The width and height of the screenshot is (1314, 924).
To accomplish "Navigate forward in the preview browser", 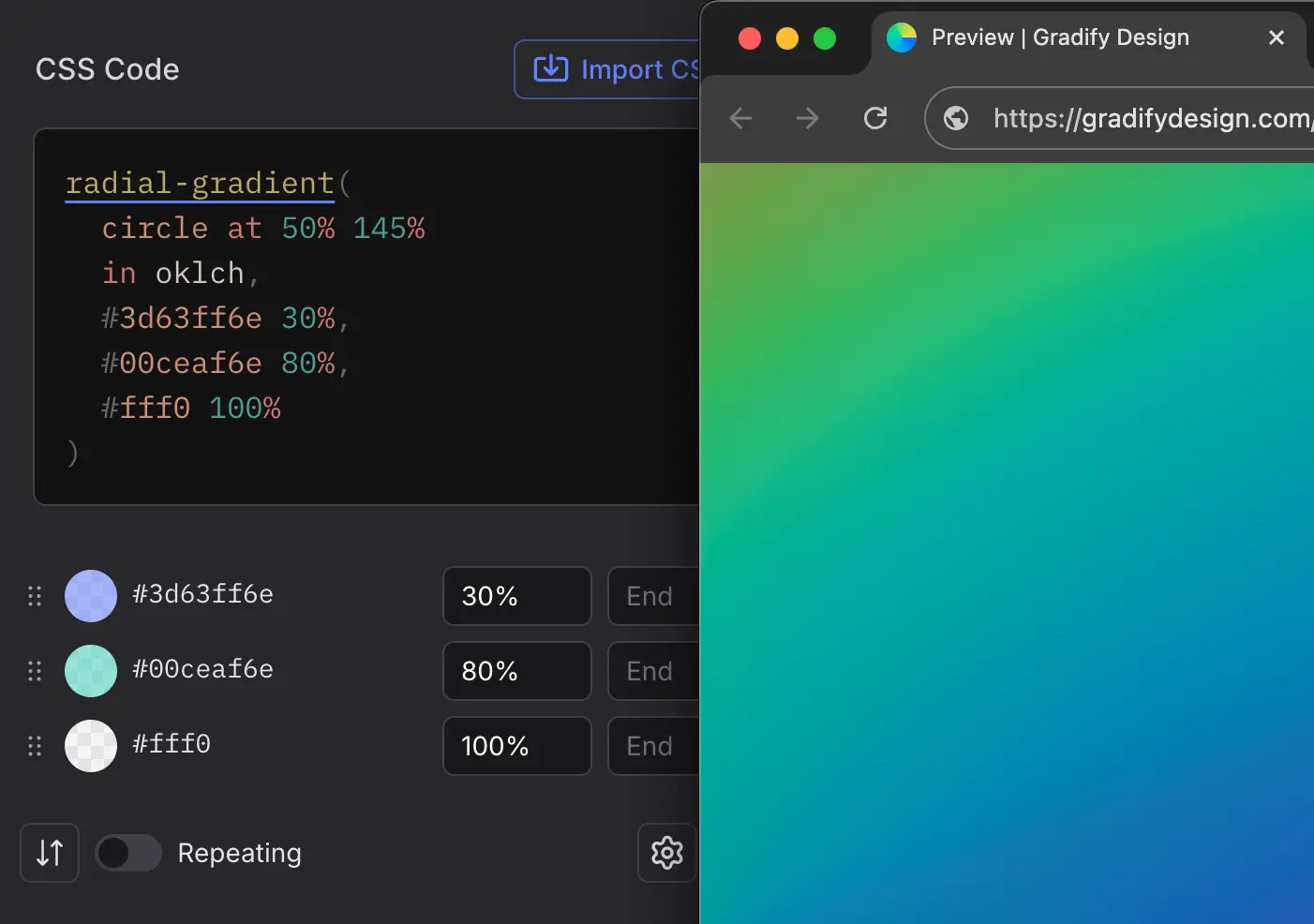I will point(807,118).
